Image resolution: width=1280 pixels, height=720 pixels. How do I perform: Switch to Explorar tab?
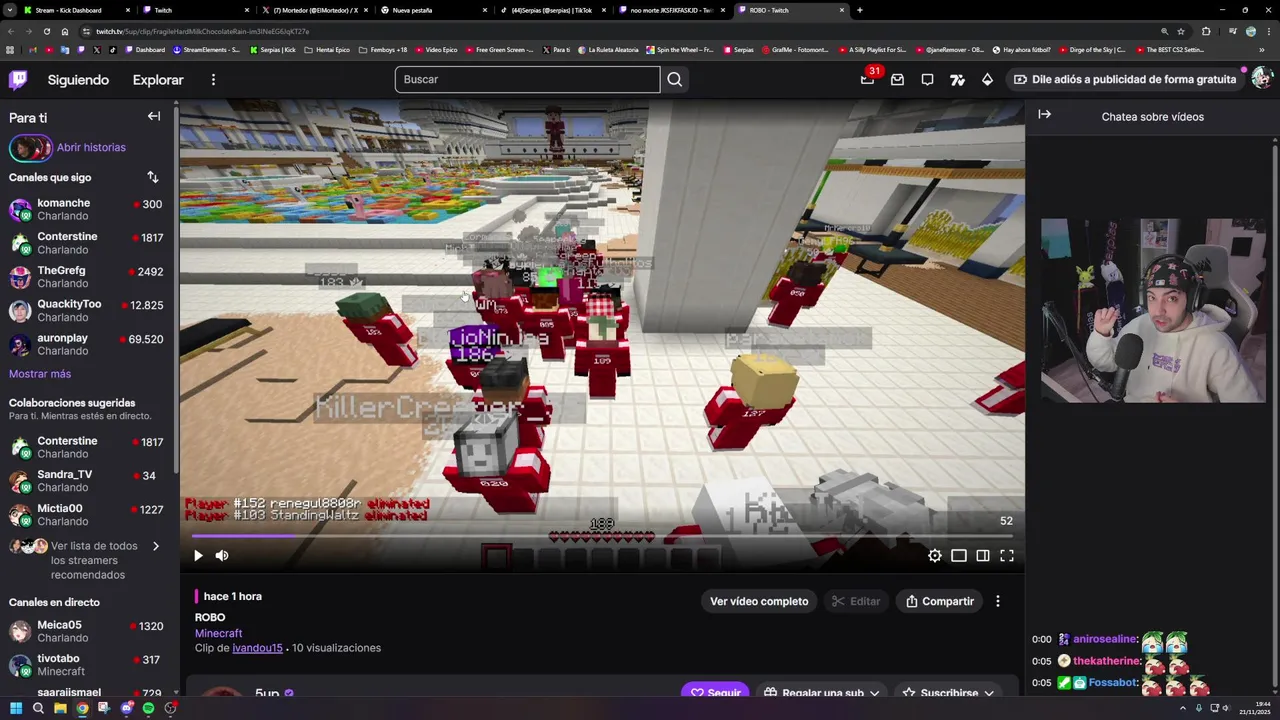click(158, 80)
